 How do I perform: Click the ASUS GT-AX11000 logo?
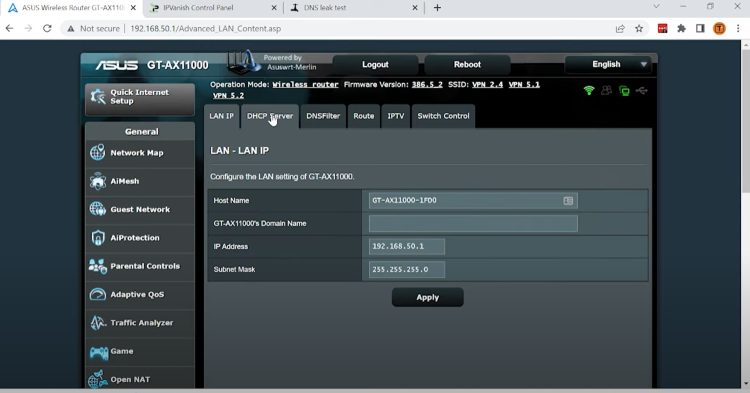click(x=152, y=65)
